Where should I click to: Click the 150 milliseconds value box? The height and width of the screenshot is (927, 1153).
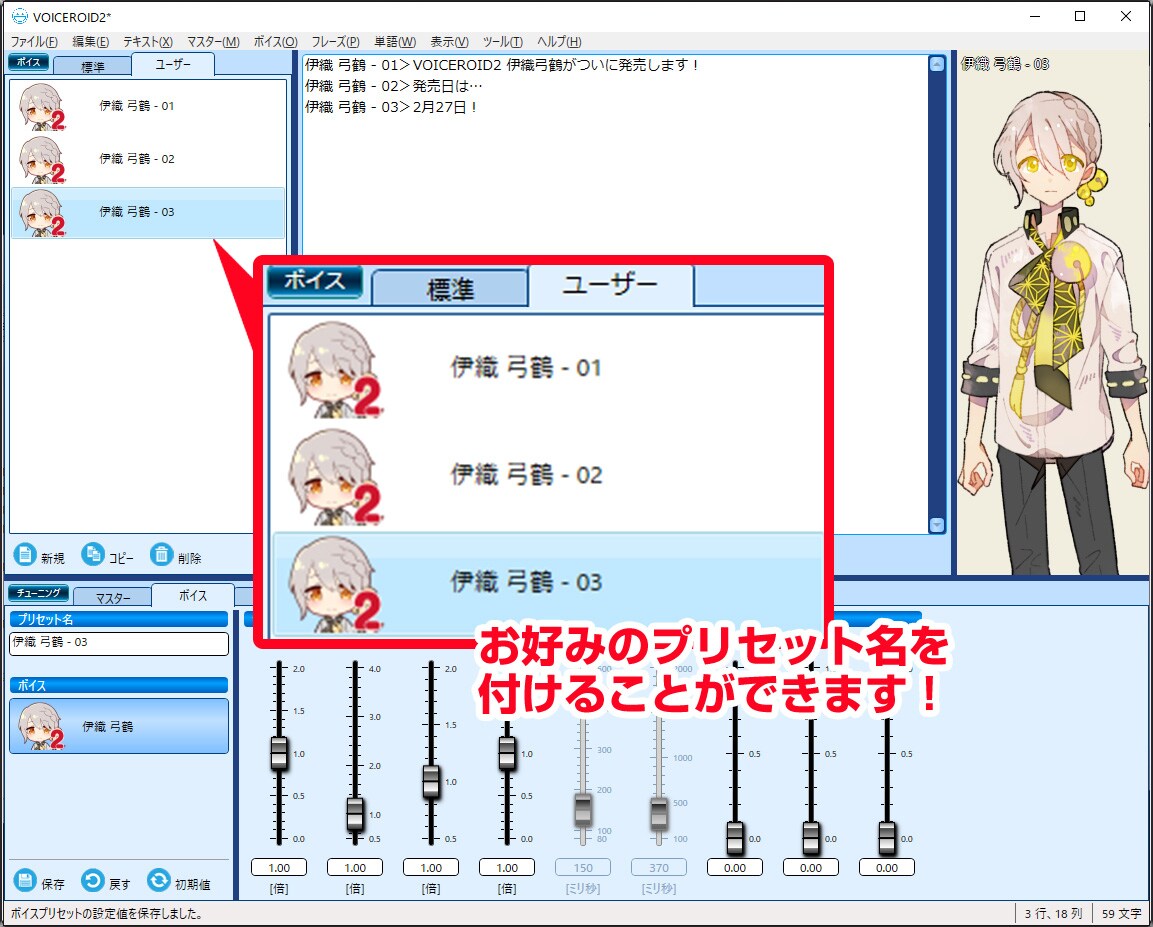tap(583, 867)
